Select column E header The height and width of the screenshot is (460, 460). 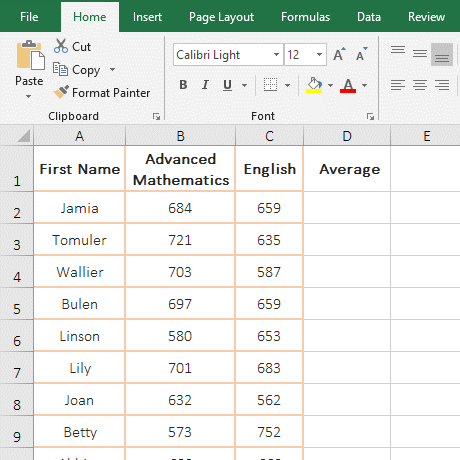[426, 136]
